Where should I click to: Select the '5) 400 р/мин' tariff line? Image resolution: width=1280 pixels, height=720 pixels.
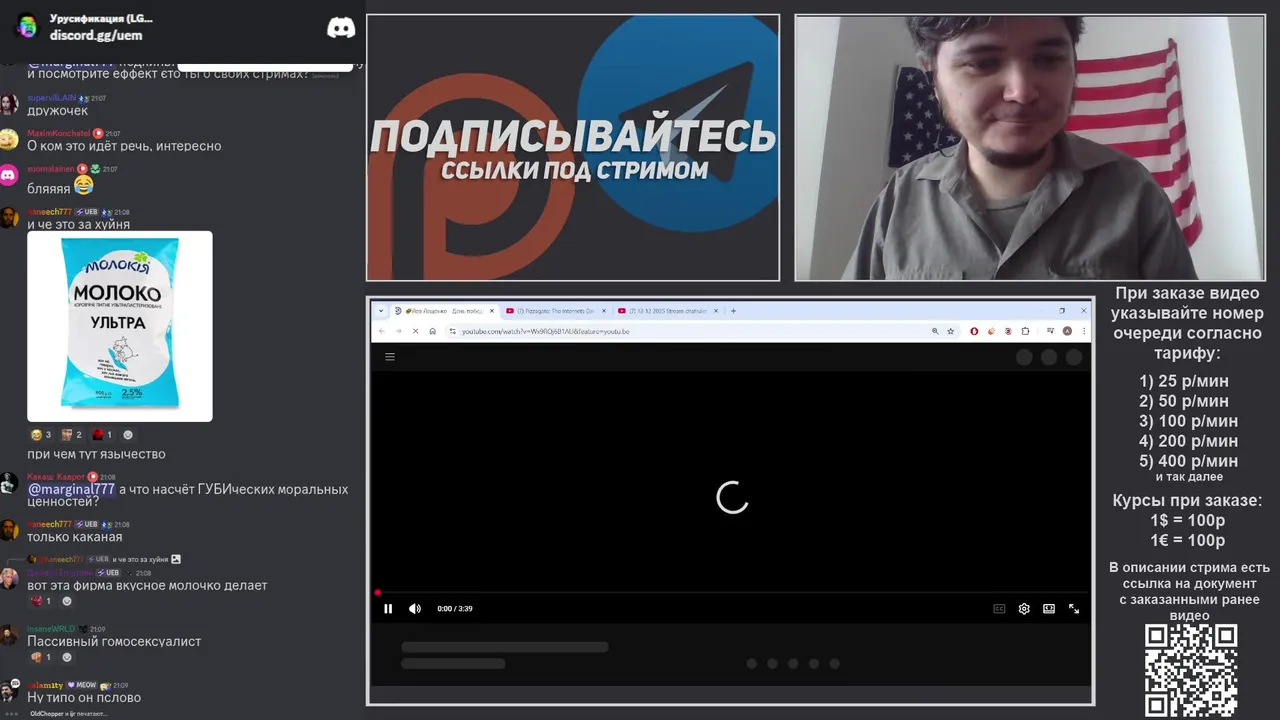[1188, 461]
